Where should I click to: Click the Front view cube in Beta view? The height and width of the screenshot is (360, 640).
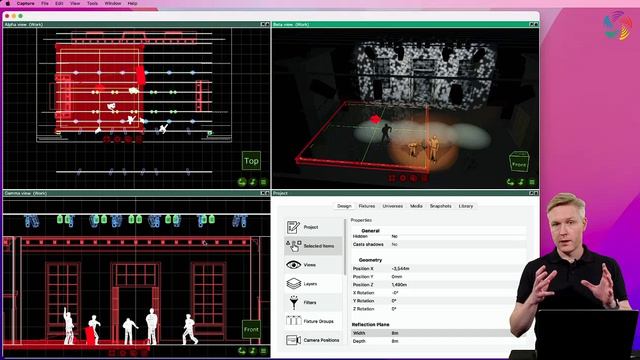click(x=519, y=162)
